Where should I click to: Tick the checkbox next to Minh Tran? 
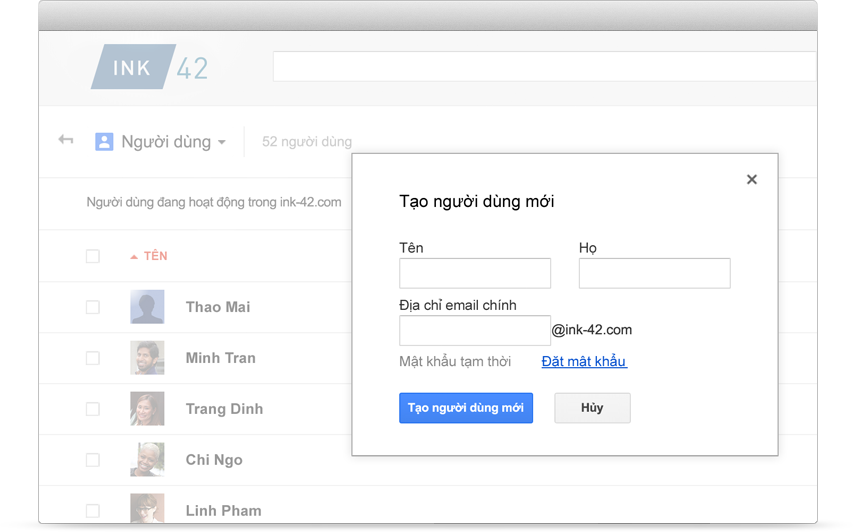click(93, 358)
